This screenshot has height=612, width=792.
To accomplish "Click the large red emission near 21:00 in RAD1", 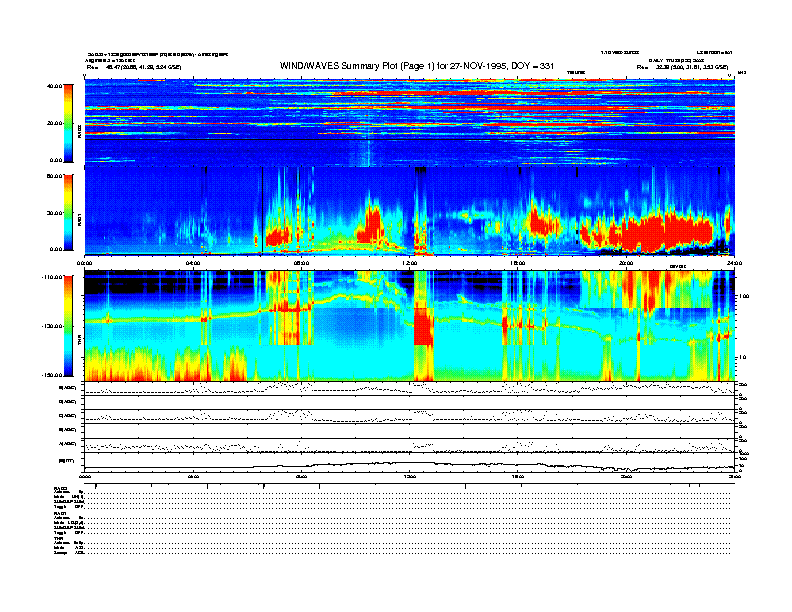I will pos(662,232).
